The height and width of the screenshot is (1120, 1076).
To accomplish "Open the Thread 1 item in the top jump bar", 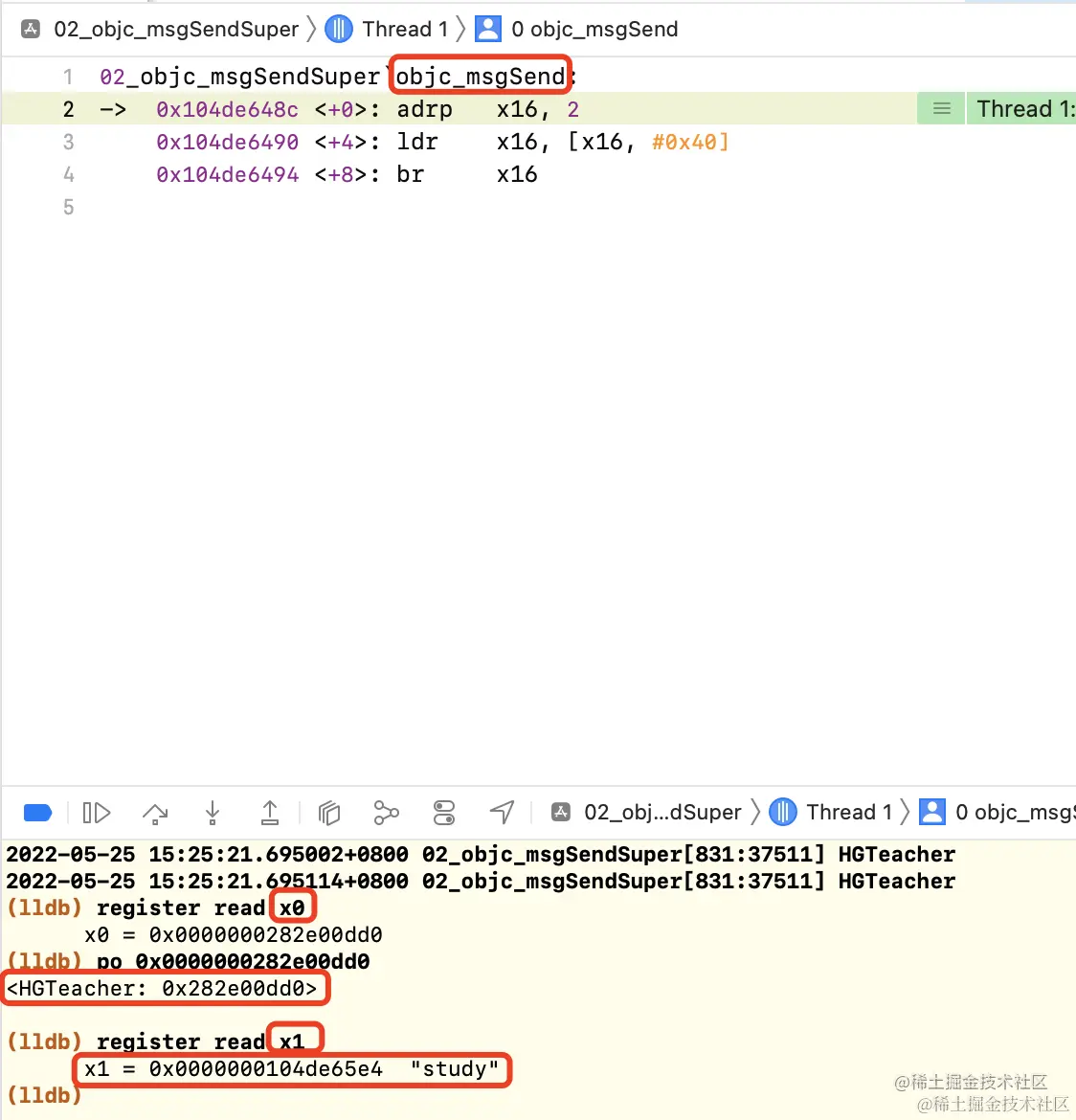I will (405, 30).
